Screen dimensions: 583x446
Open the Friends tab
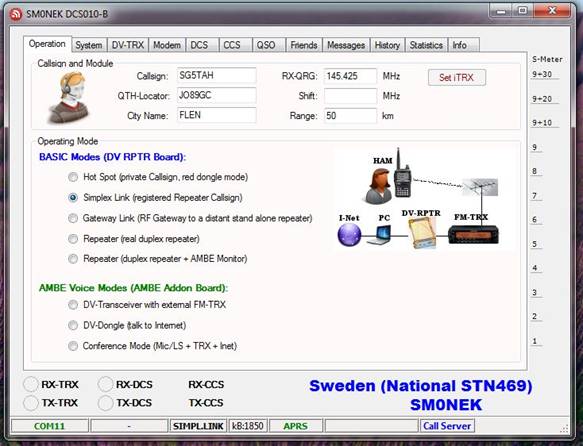tap(304, 45)
